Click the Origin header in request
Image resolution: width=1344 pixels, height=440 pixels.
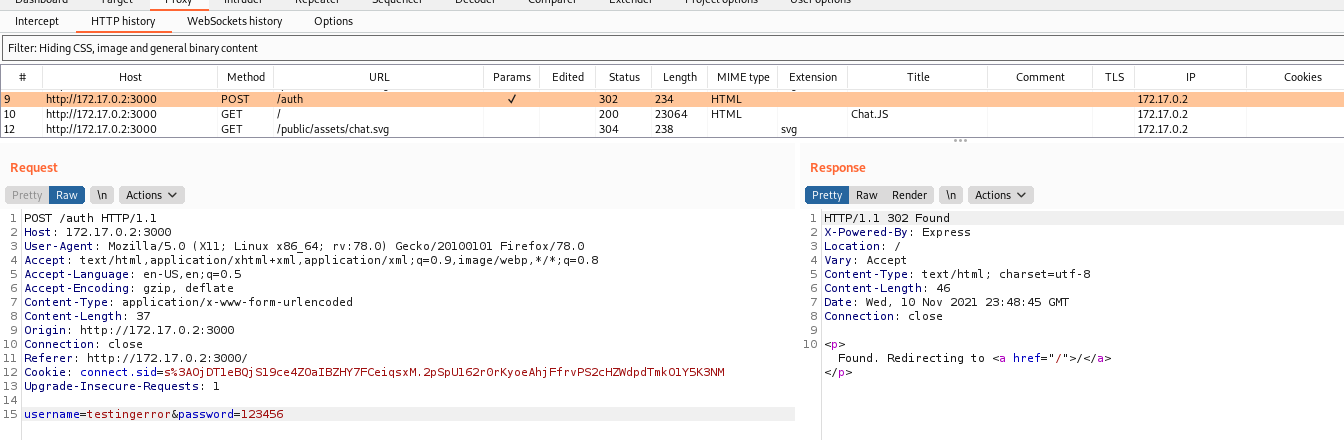(129, 330)
